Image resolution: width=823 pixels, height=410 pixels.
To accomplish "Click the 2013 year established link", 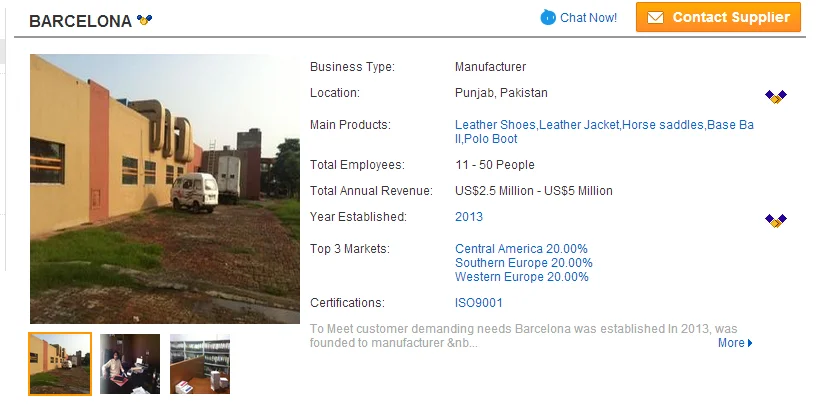I will click(469, 217).
